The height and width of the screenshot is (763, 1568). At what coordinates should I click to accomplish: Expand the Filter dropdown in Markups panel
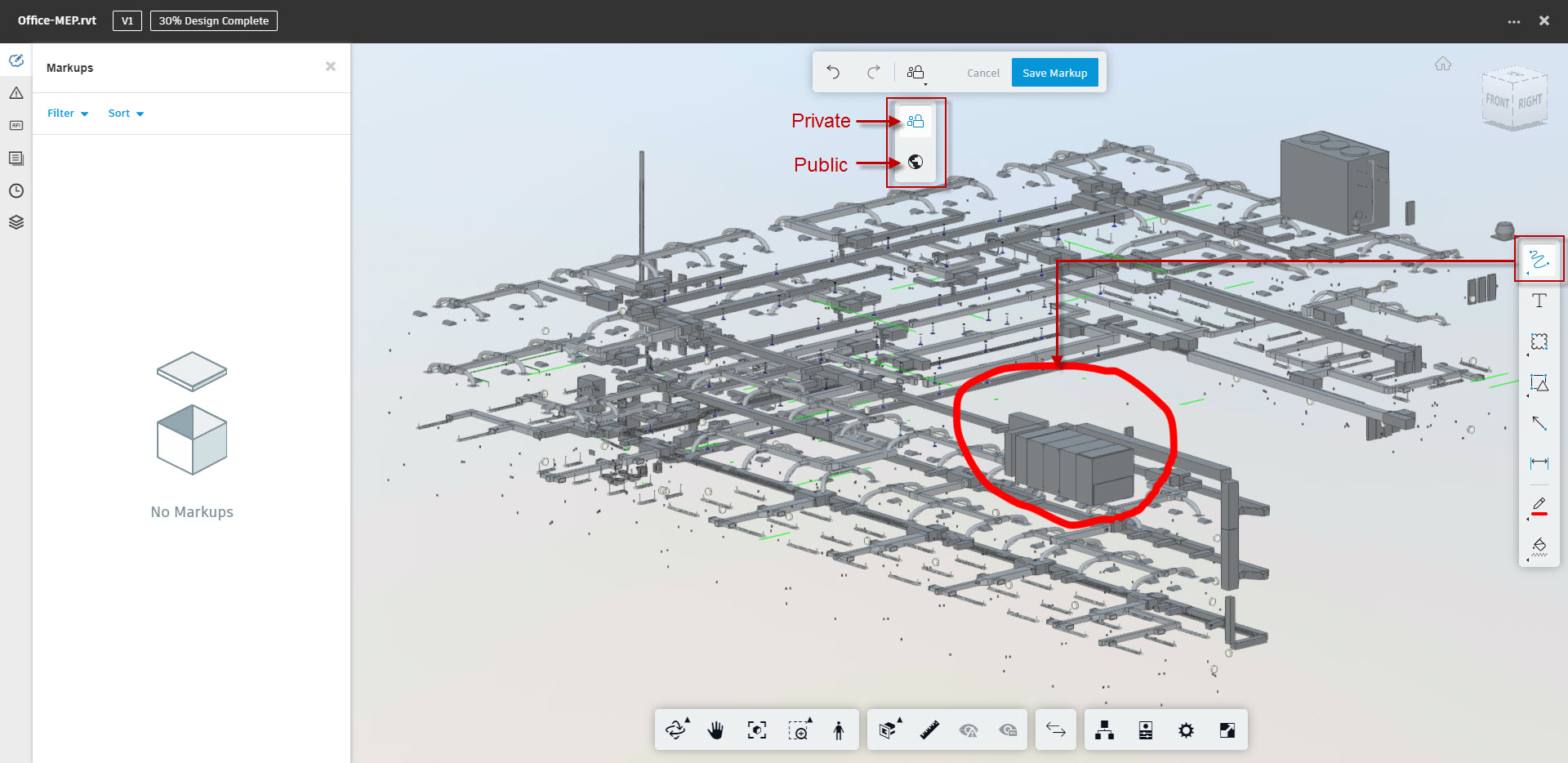(x=67, y=113)
